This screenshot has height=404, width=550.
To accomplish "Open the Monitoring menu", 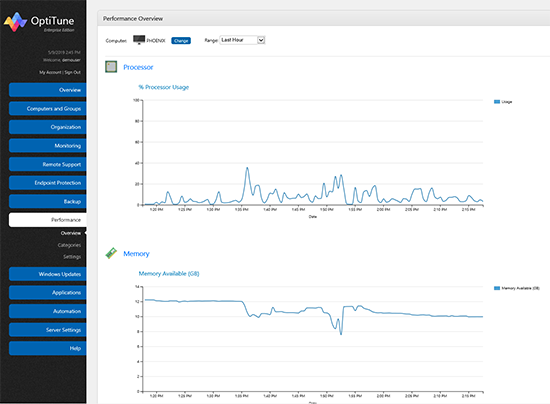I will [48, 146].
